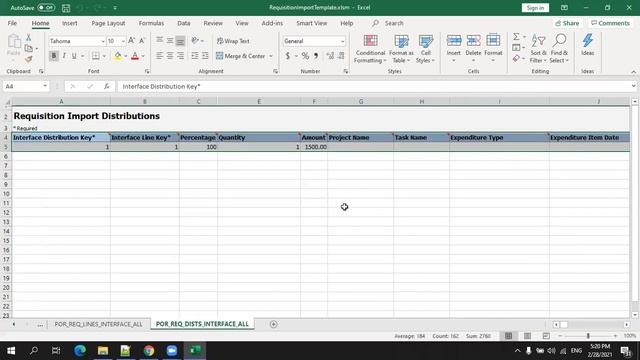Click the Format Painter brush icon
This screenshot has height=360, width=640.
click(29, 59)
